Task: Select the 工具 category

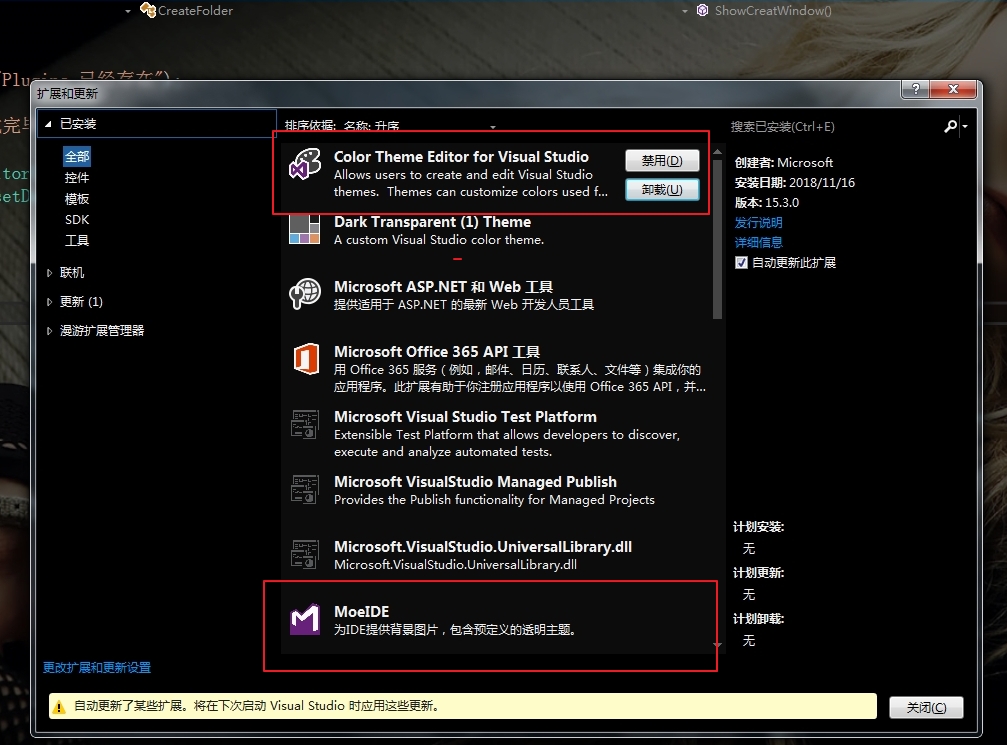Action: (77, 241)
